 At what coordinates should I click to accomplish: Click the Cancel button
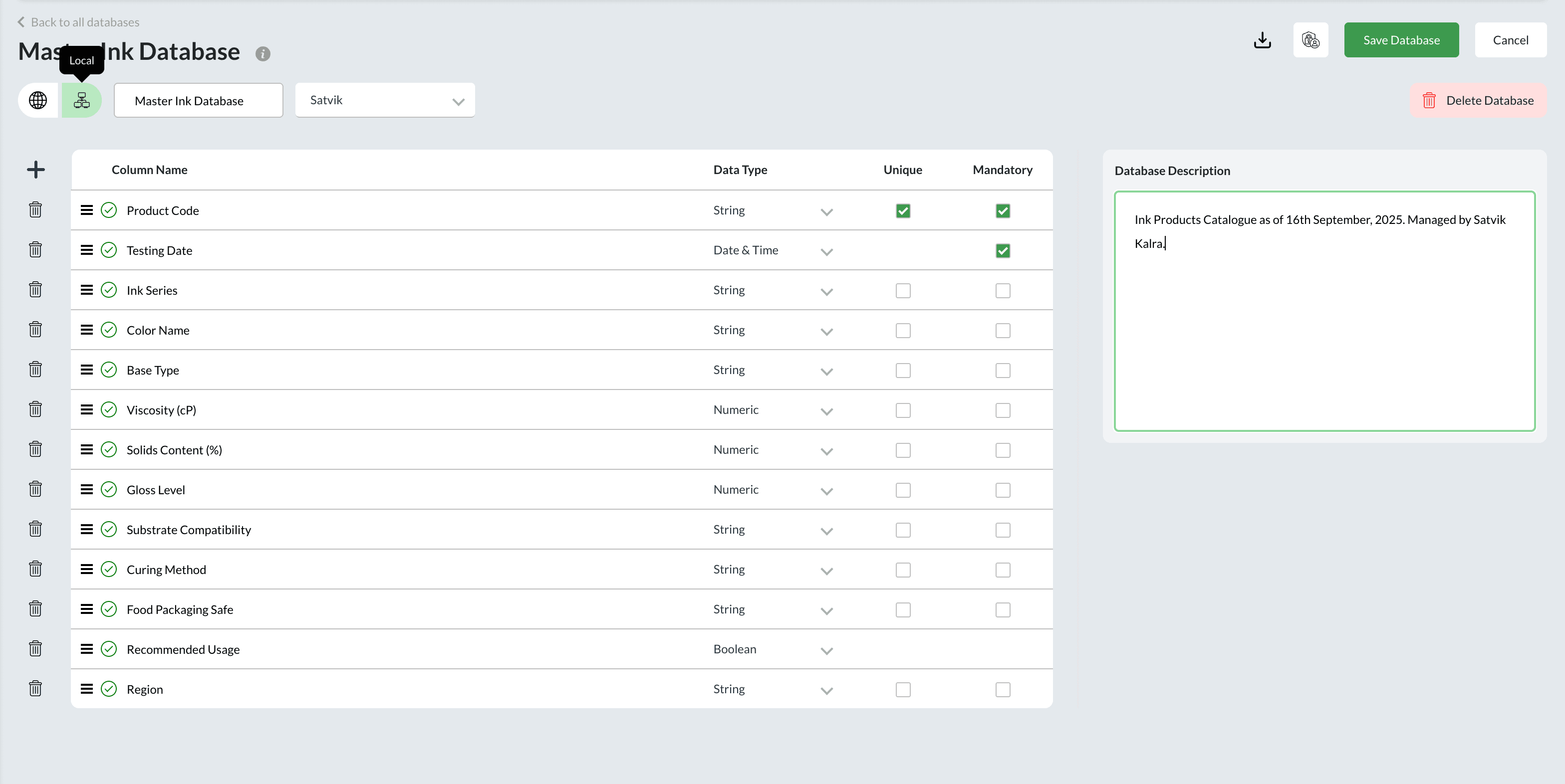1511,40
